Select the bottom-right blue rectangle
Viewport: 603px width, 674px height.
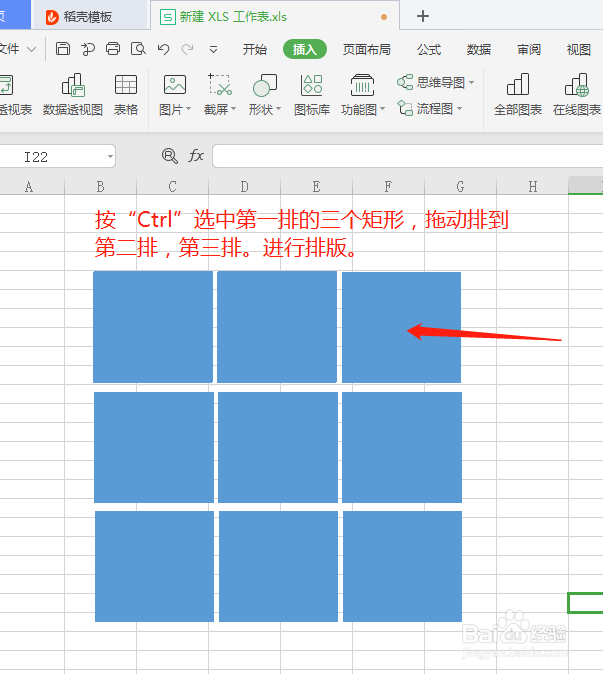pyautogui.click(x=402, y=566)
